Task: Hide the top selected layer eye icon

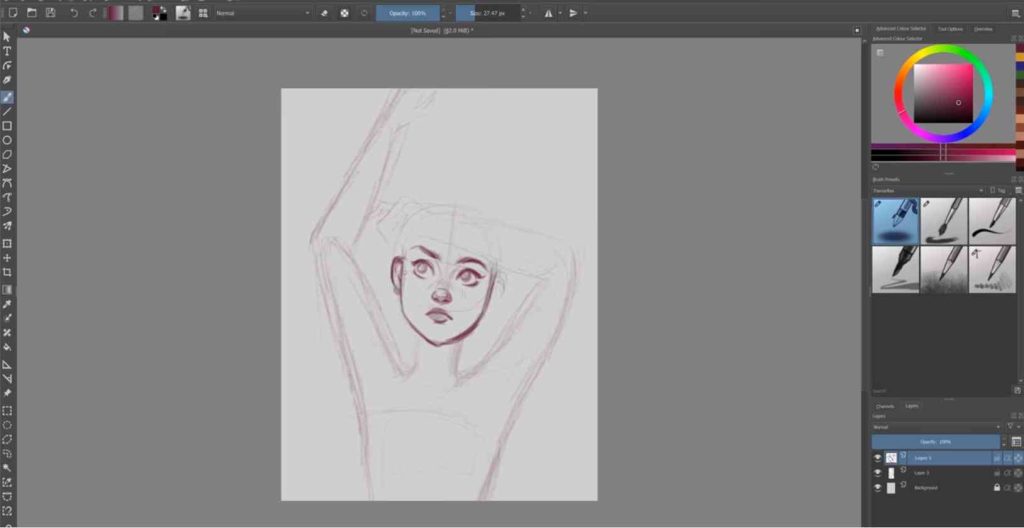Action: coord(878,457)
